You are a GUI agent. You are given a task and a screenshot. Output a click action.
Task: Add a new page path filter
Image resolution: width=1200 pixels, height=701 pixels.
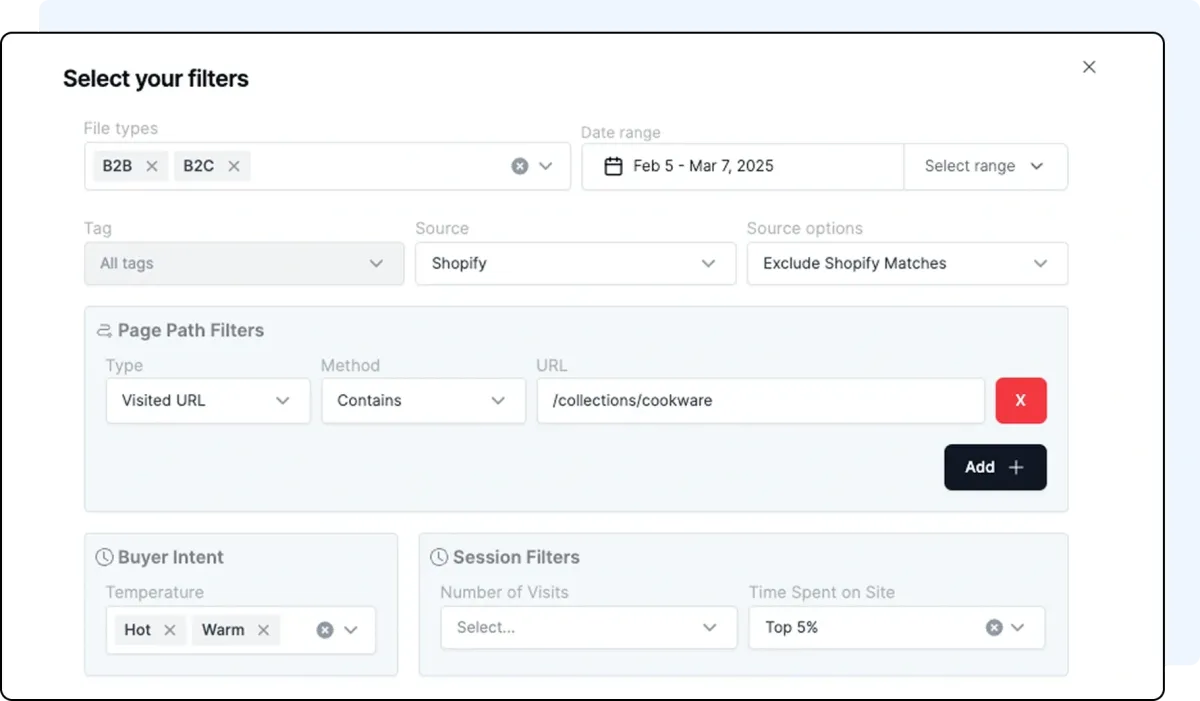coord(994,467)
